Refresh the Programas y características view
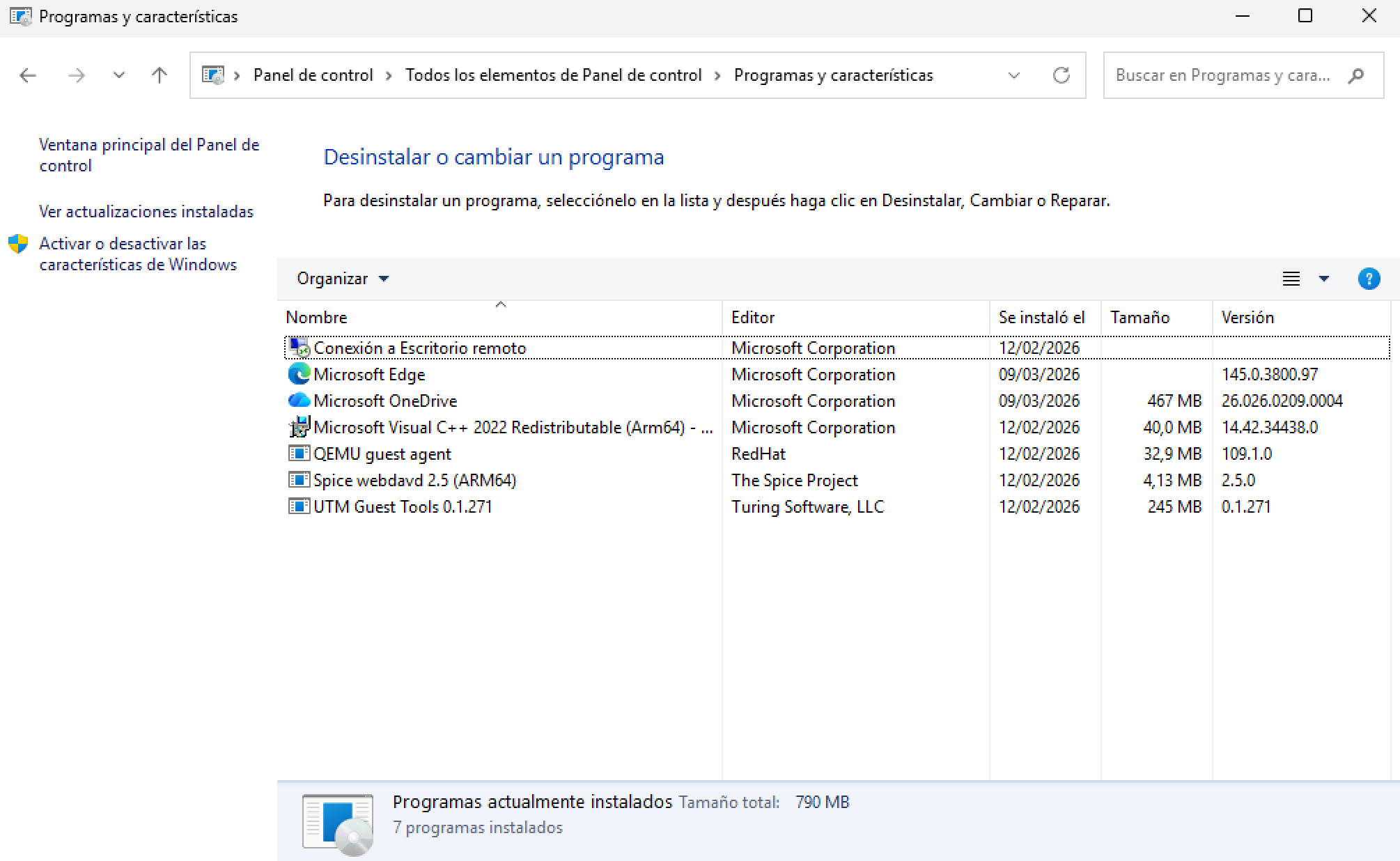Screen dimensions: 1400x861 click(1061, 75)
